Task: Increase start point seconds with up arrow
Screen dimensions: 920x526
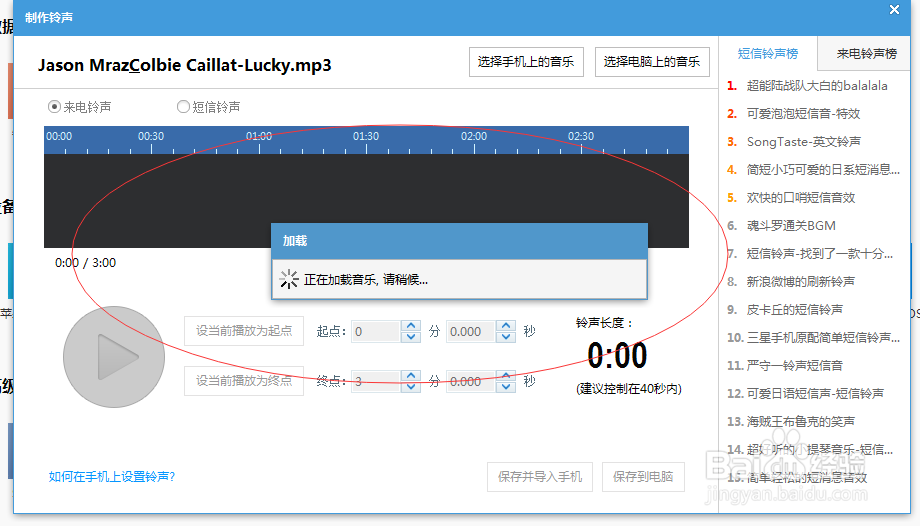Action: 506,325
